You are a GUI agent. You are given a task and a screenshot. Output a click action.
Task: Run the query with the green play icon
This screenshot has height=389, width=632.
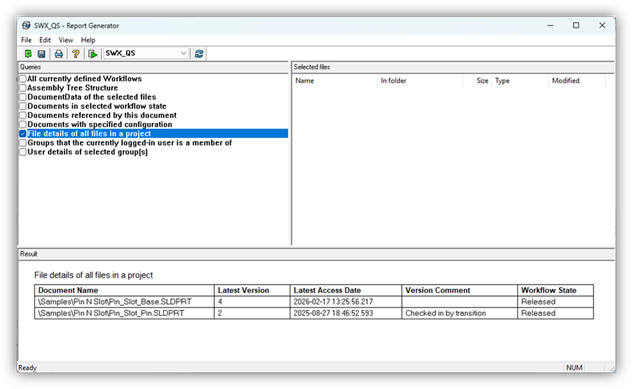93,54
